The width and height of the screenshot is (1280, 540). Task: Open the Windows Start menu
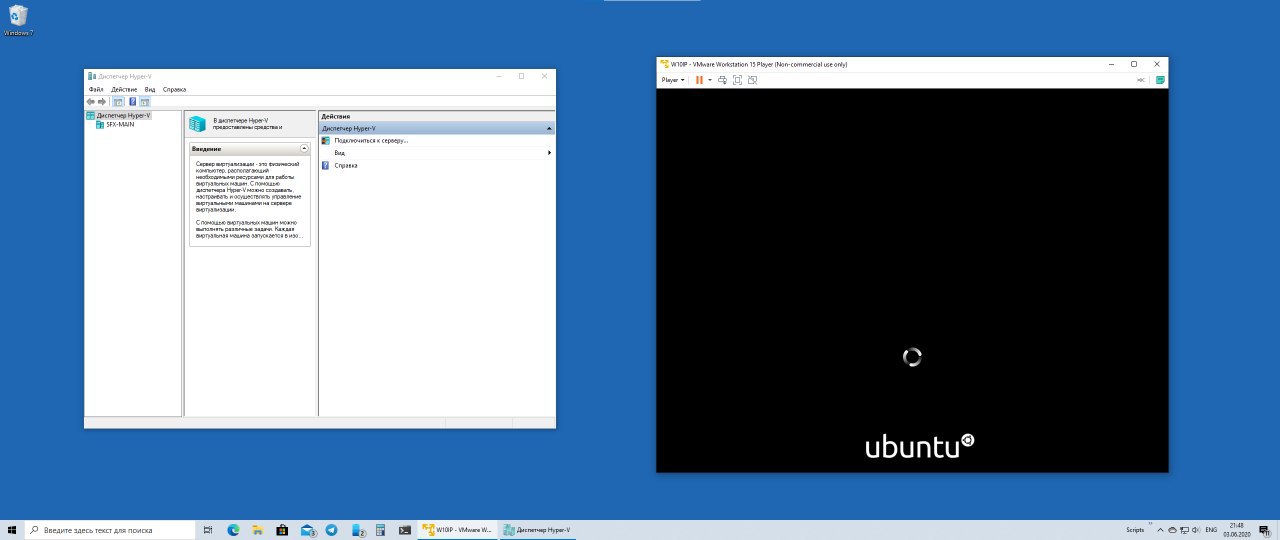tap(12, 529)
